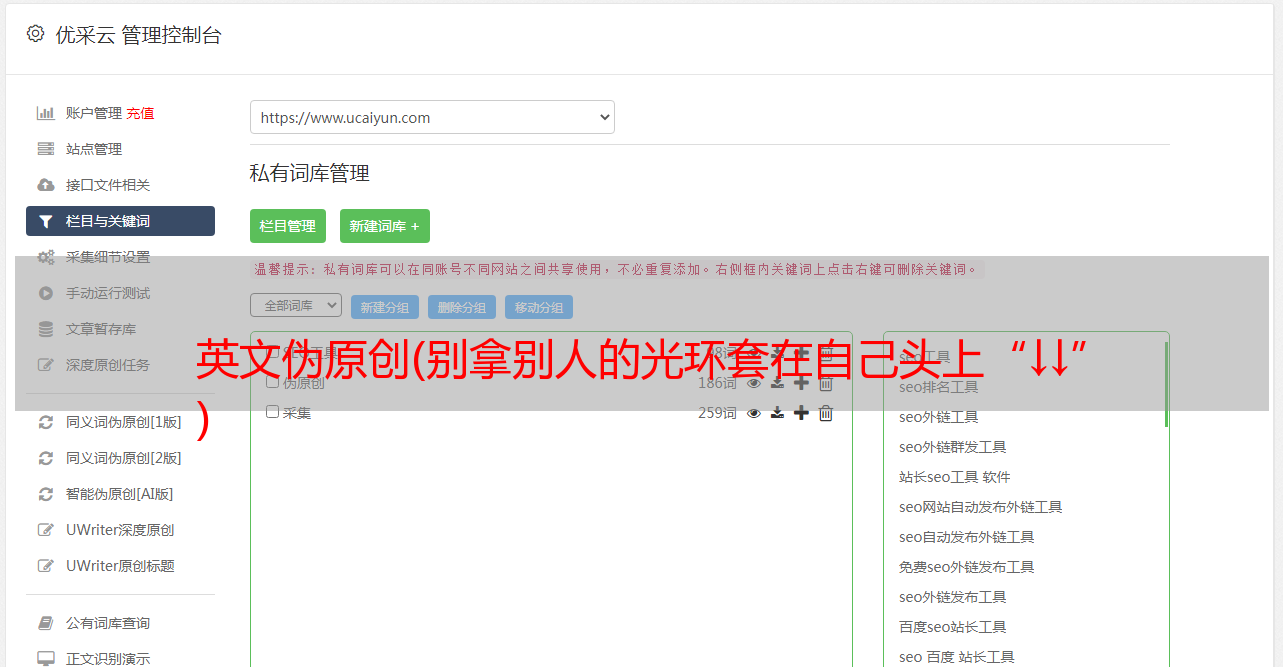Click the keyword list's green scrollbar

(1166, 385)
